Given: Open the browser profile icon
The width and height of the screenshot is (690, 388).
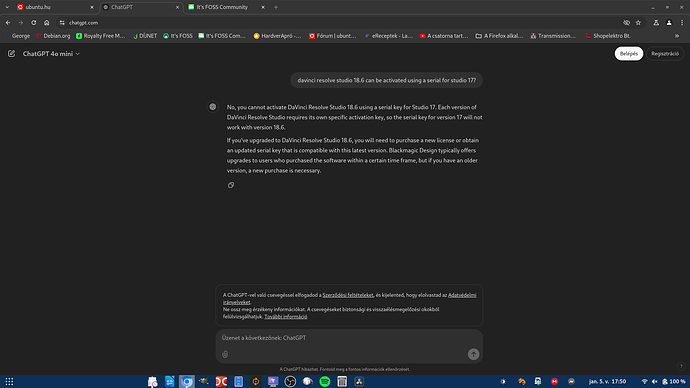Looking at the screenshot, I should [x=669, y=22].
